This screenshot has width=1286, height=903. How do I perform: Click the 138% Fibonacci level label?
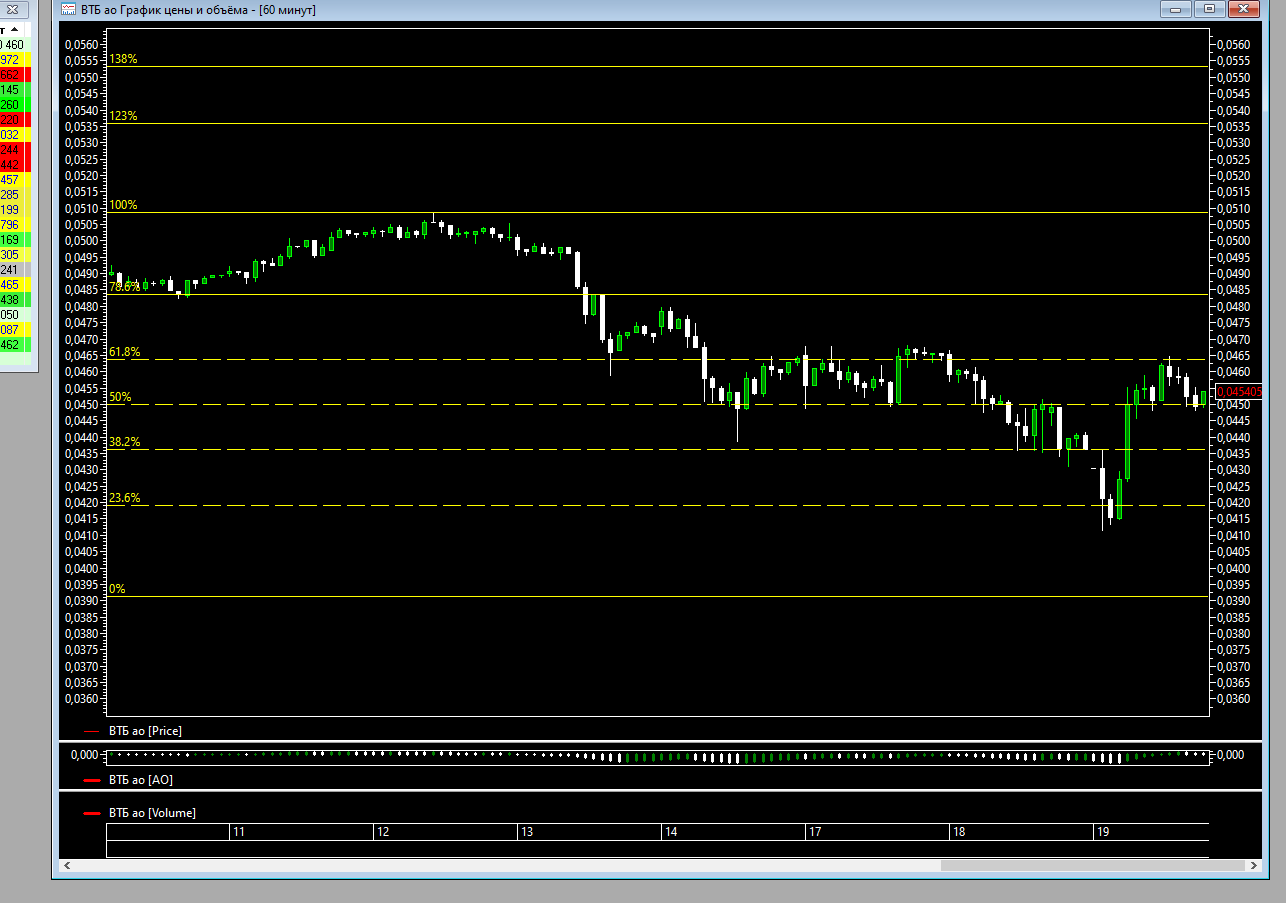123,60
